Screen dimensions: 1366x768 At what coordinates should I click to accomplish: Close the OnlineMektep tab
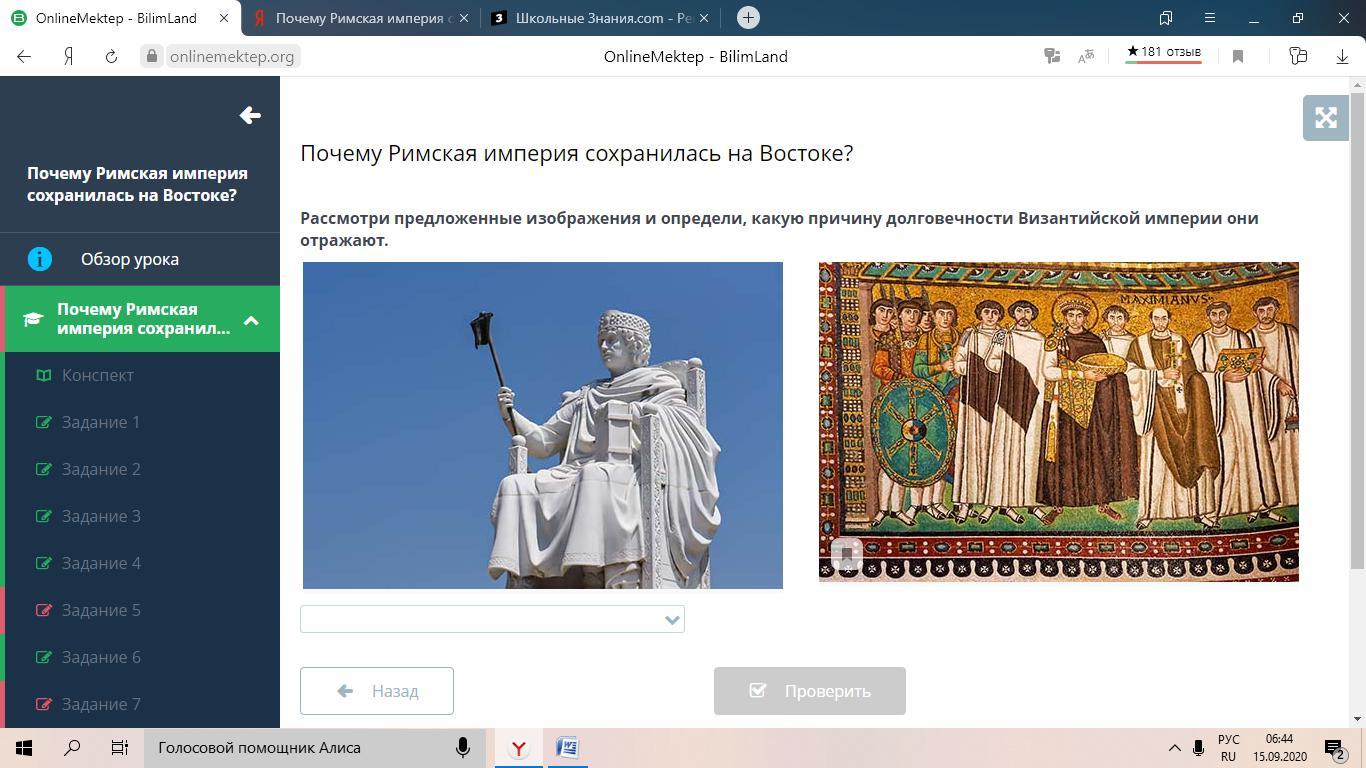[224, 18]
